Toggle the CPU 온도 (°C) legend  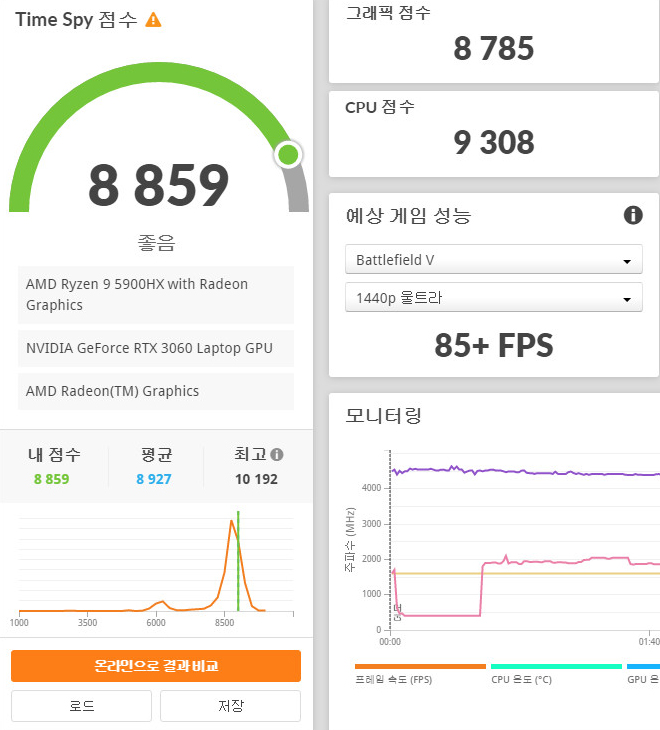[556, 674]
